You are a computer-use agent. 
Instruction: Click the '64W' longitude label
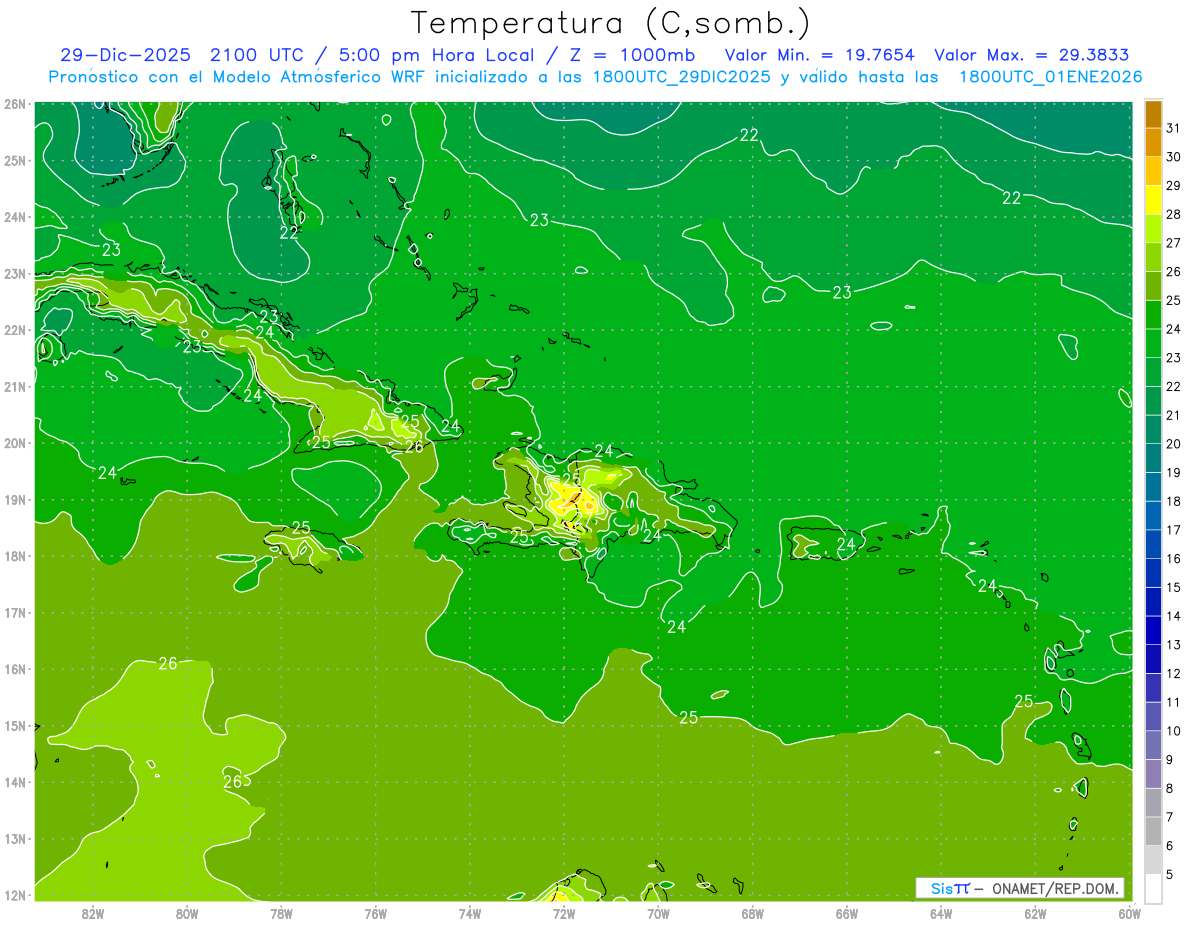coord(941,914)
